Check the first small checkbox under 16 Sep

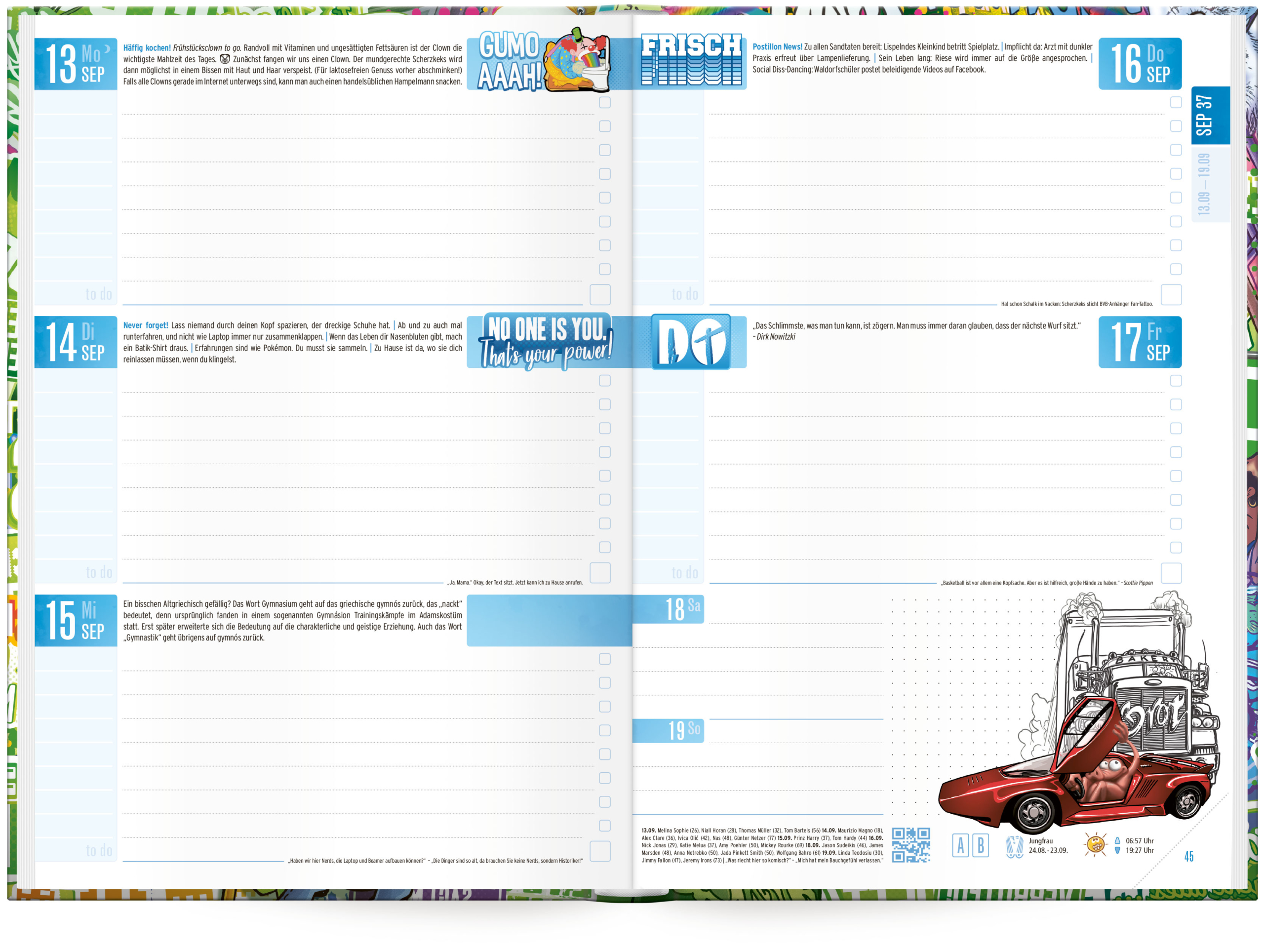1176,102
